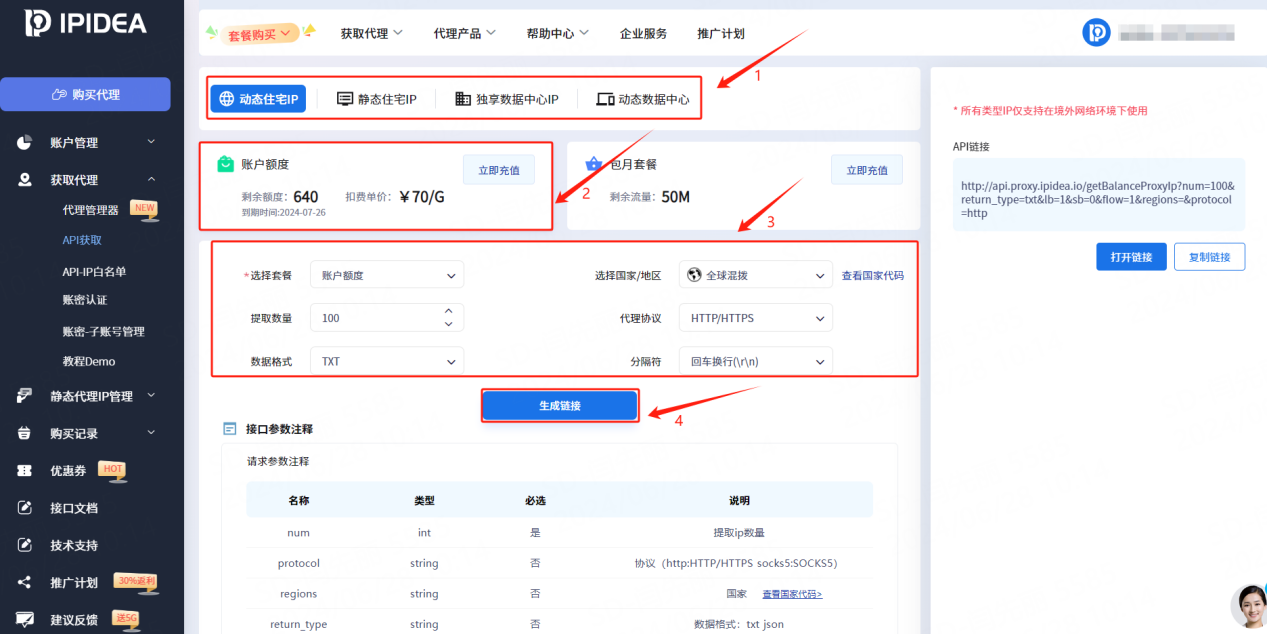Viewport: 1267px width, 634px height.
Task: Click the 技术支持 icon
Action: (25, 545)
